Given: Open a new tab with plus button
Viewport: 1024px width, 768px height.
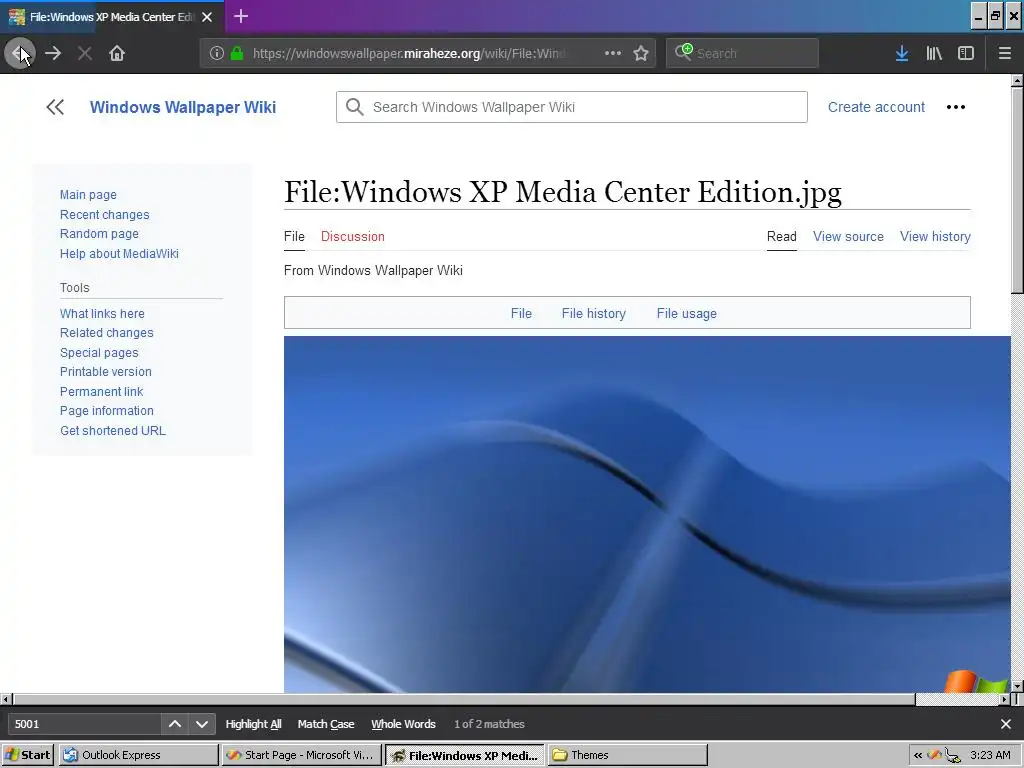Looking at the screenshot, I should point(241,16).
